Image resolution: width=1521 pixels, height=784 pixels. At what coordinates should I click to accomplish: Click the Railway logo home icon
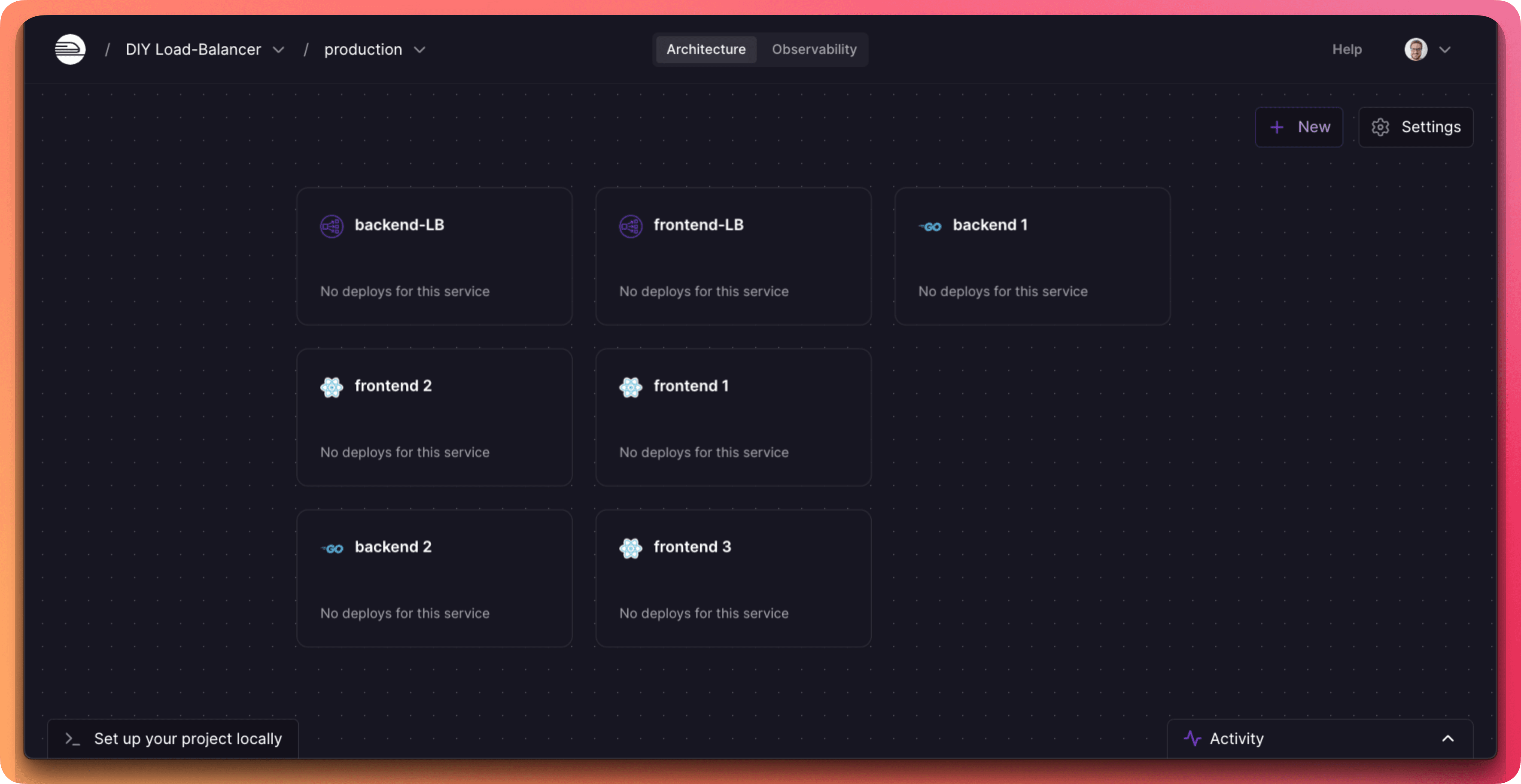point(70,50)
